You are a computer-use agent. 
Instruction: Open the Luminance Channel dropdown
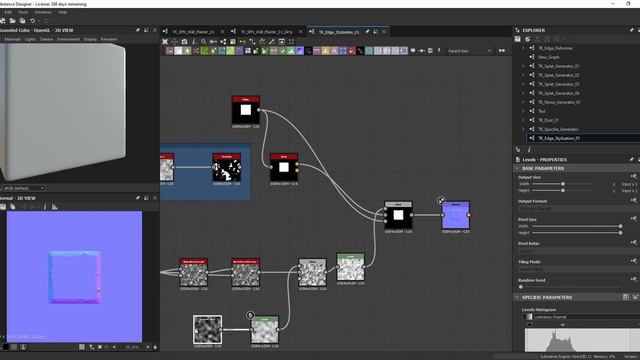coord(581,317)
